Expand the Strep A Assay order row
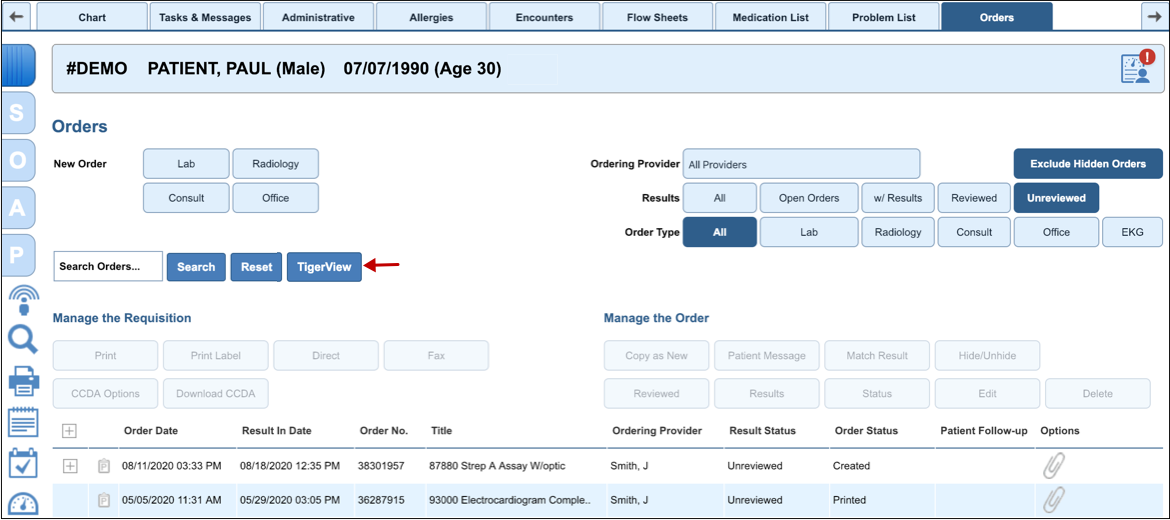 click(69, 466)
